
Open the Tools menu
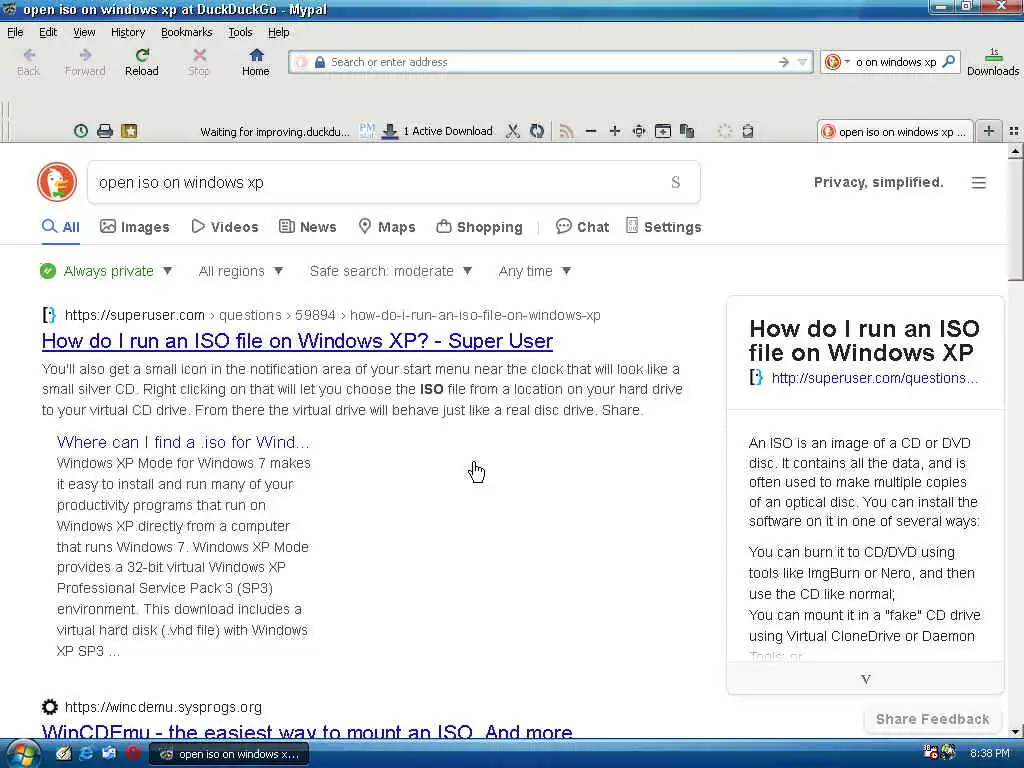pyautogui.click(x=240, y=32)
